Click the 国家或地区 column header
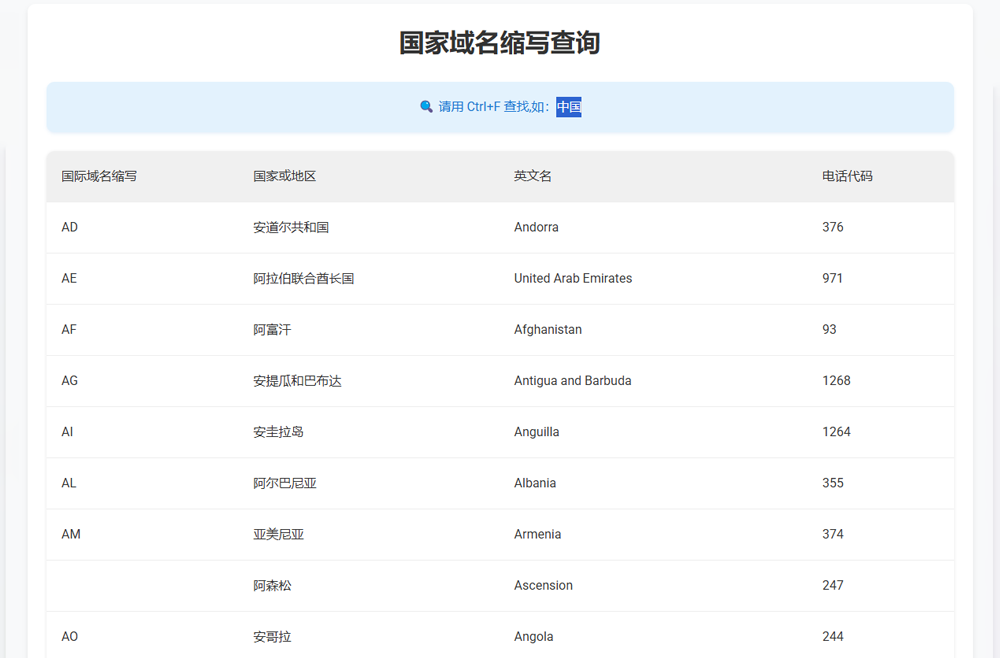The height and width of the screenshot is (658, 1000). click(x=284, y=176)
